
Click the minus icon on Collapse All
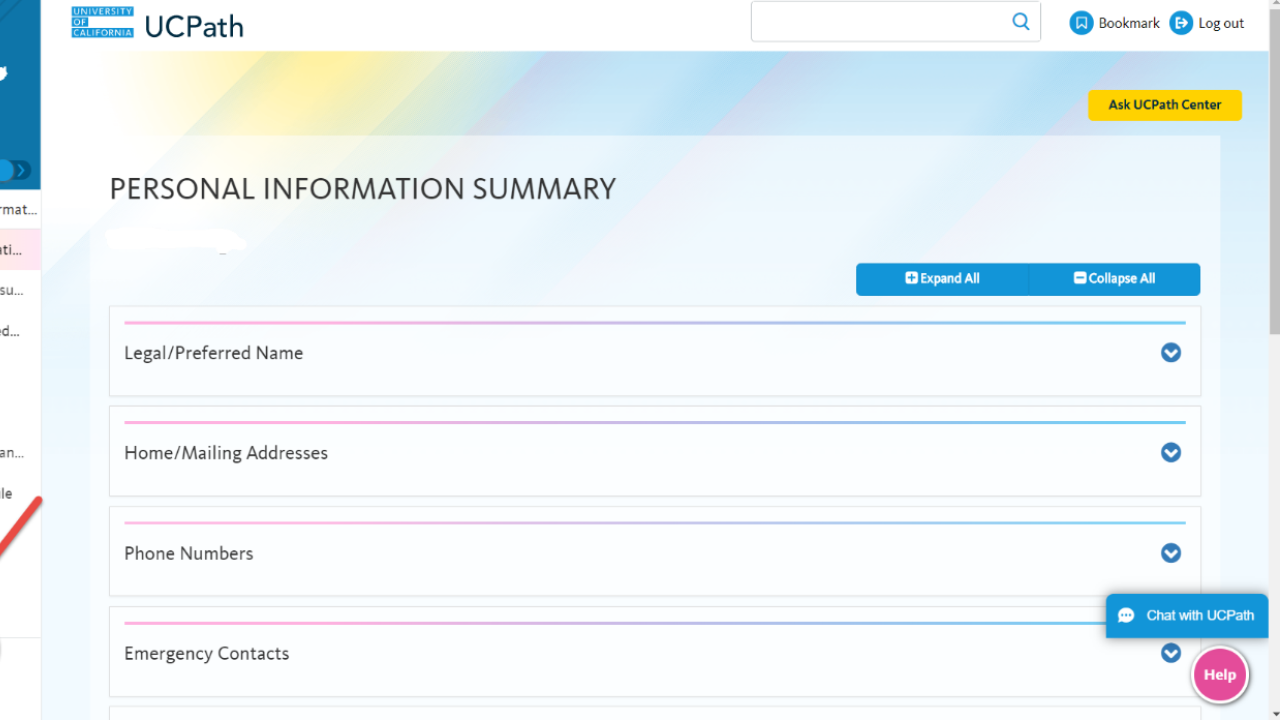point(1080,279)
